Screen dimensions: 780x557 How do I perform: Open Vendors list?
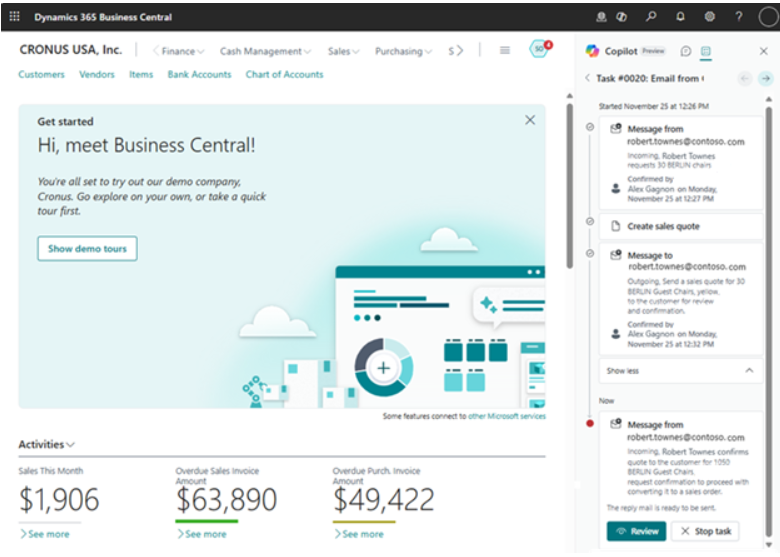coord(97,74)
